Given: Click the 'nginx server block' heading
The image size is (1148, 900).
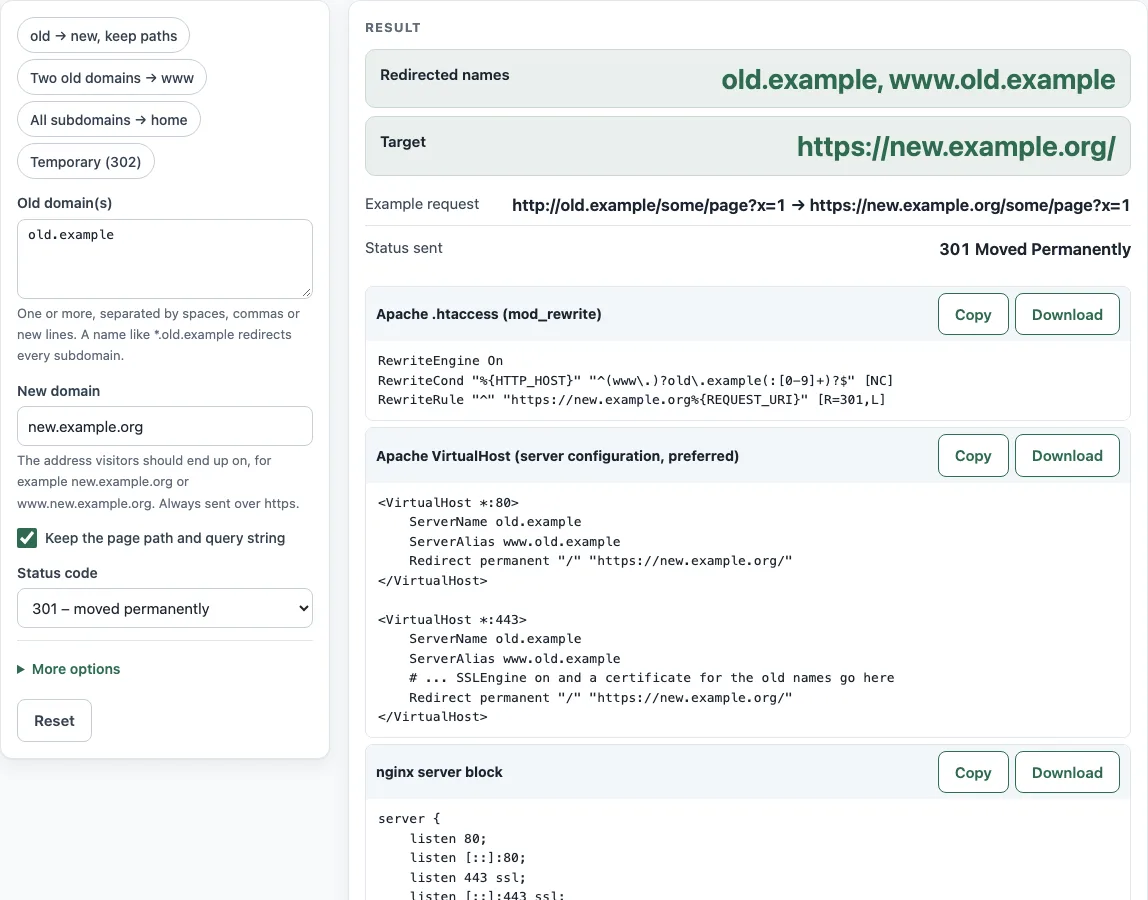Looking at the screenshot, I should (439, 772).
